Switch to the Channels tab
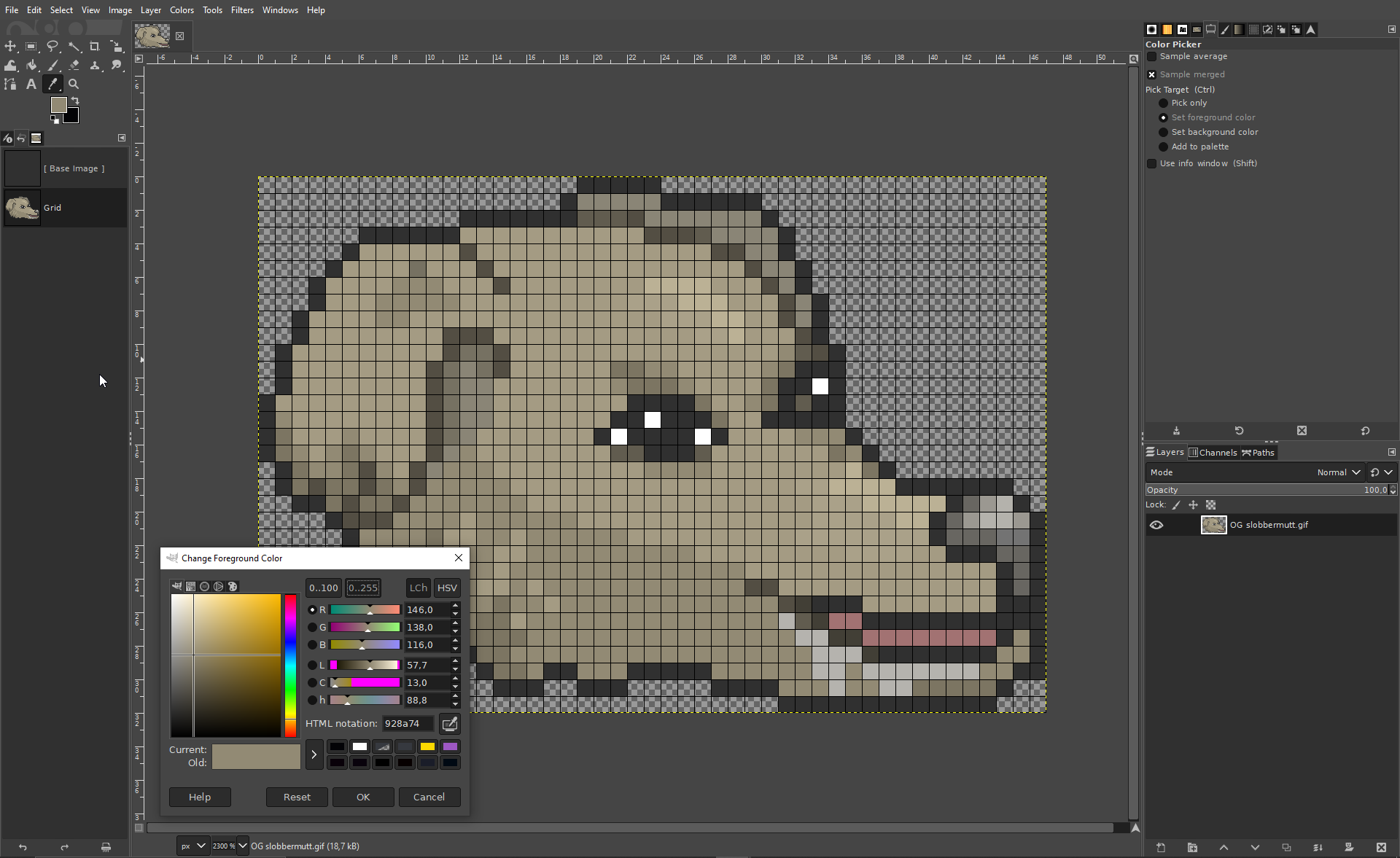The image size is (1400, 858). (1213, 452)
